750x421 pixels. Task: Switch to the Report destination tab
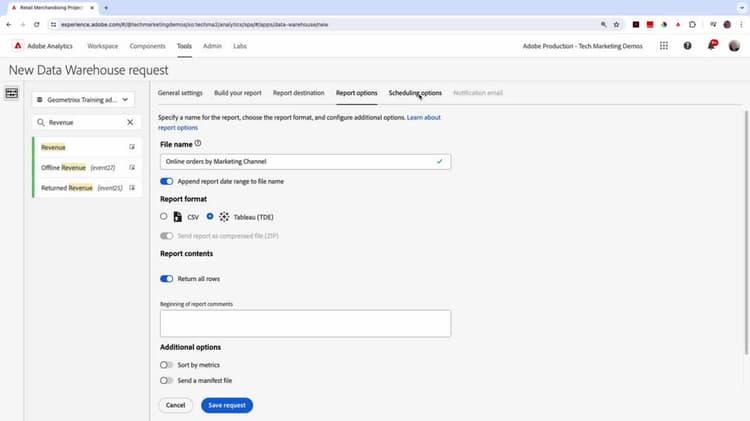tap(298, 93)
